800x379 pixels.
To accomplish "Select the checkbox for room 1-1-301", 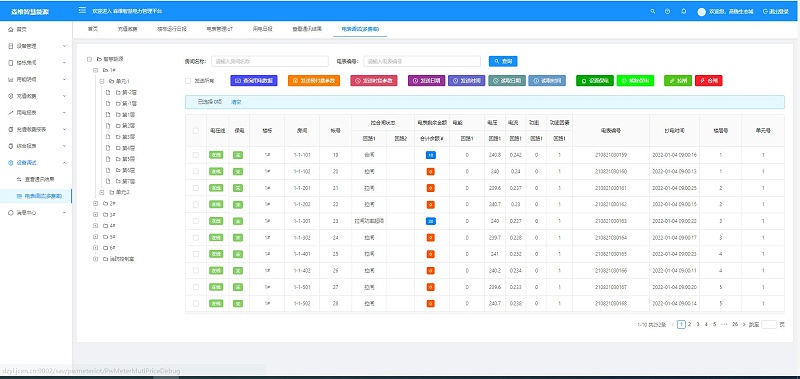I will pos(195,221).
